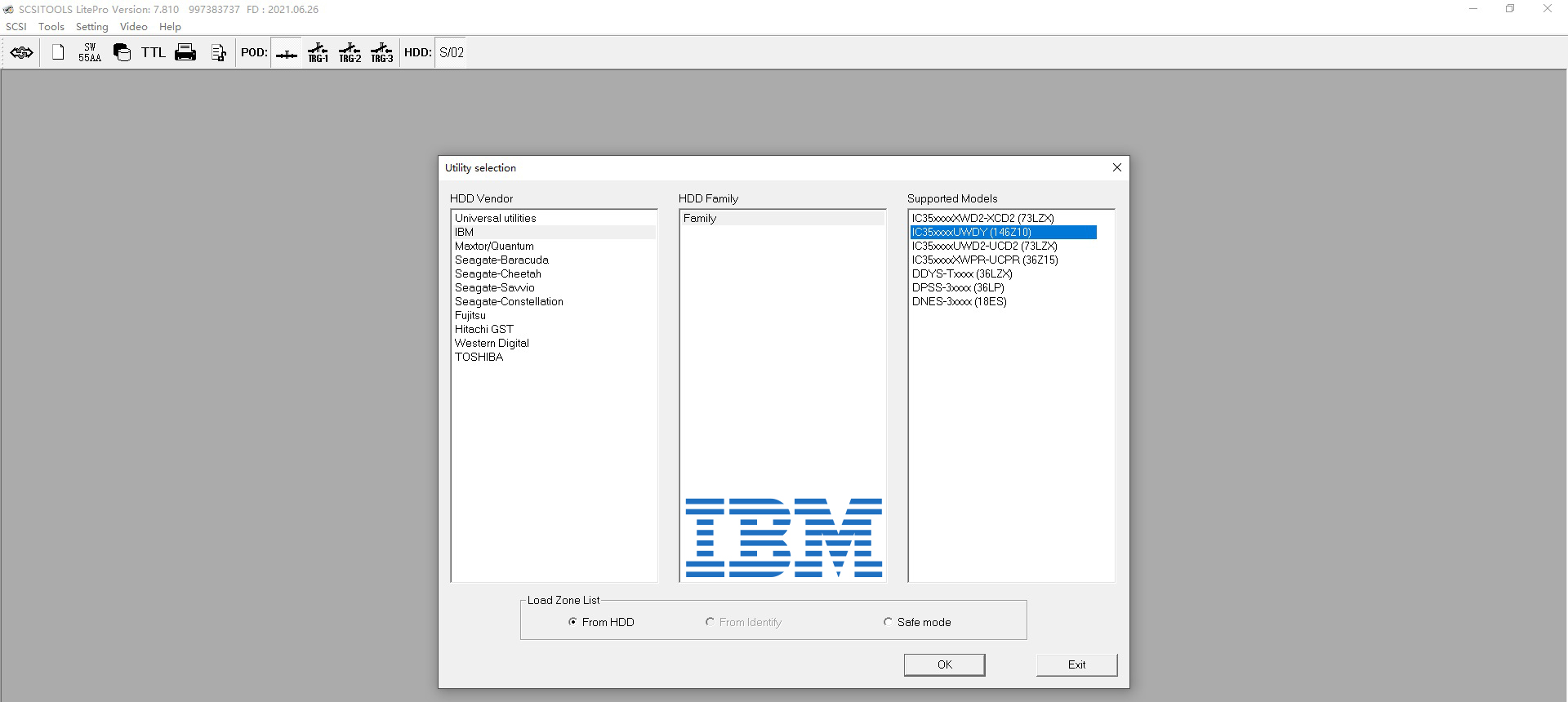
Task: Select the From Identify radio button
Action: pos(743,622)
